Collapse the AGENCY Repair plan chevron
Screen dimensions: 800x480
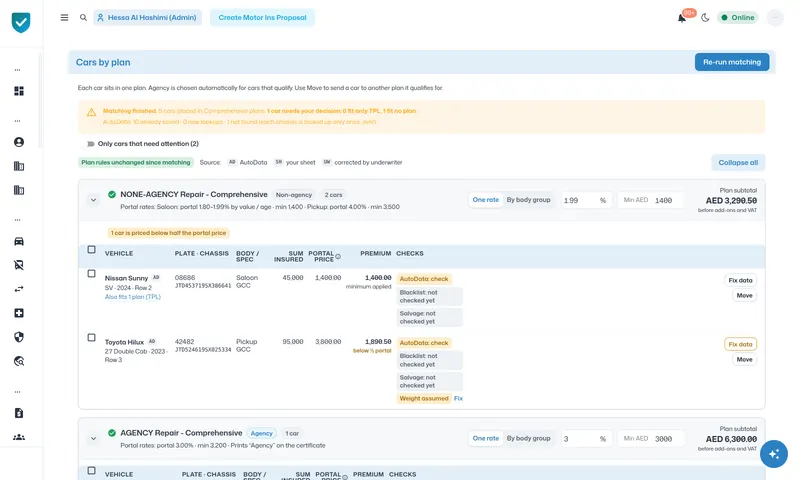tap(93, 438)
